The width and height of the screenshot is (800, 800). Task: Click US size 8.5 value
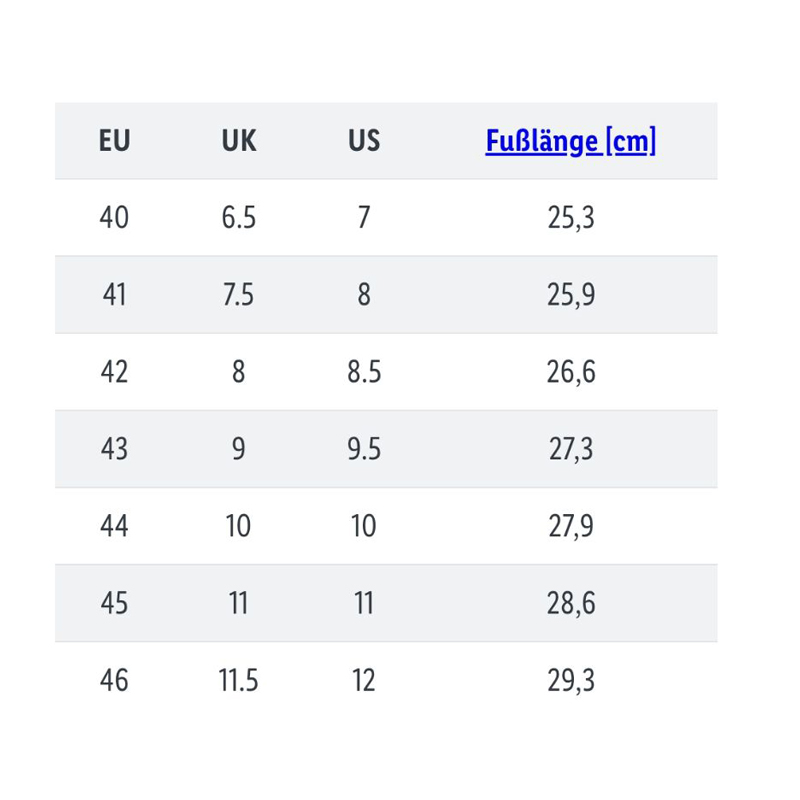[x=364, y=371]
